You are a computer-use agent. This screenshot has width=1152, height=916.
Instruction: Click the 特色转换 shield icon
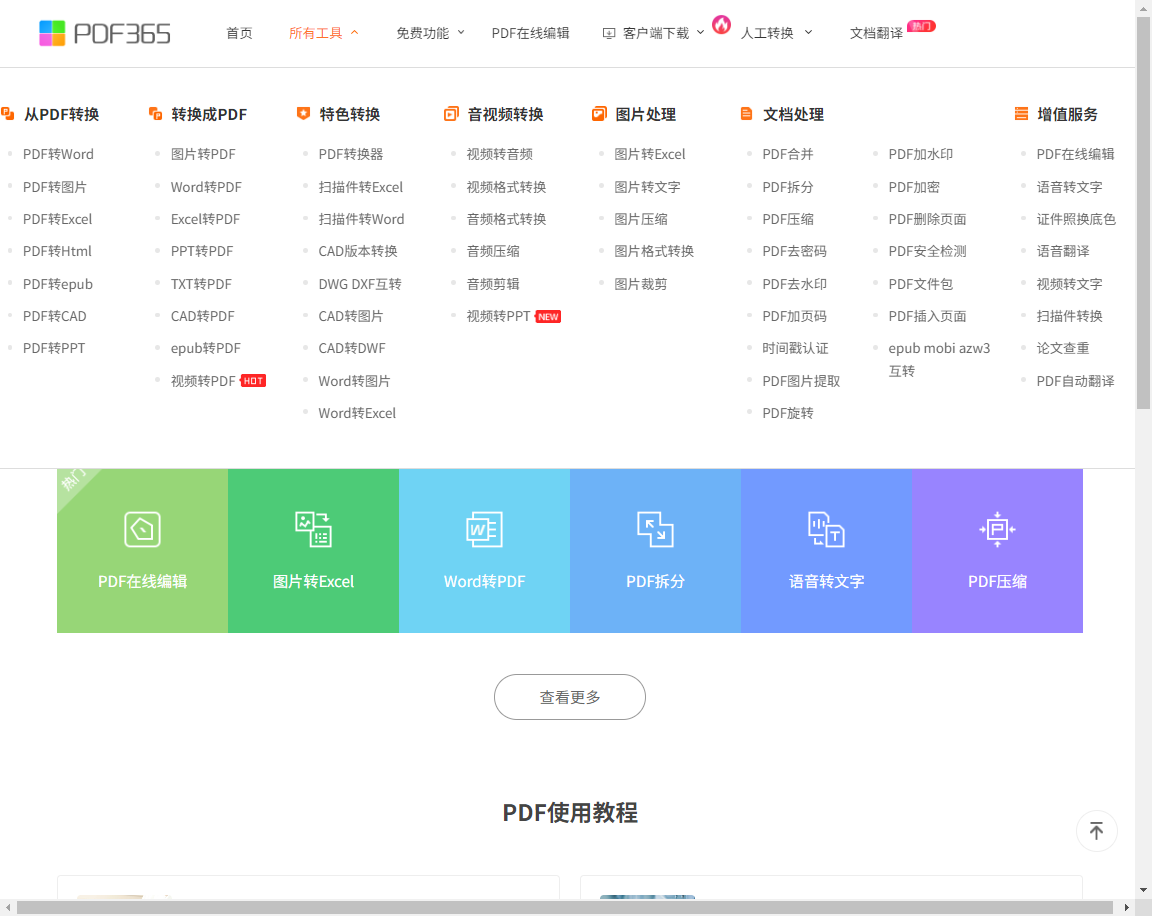[x=303, y=113]
